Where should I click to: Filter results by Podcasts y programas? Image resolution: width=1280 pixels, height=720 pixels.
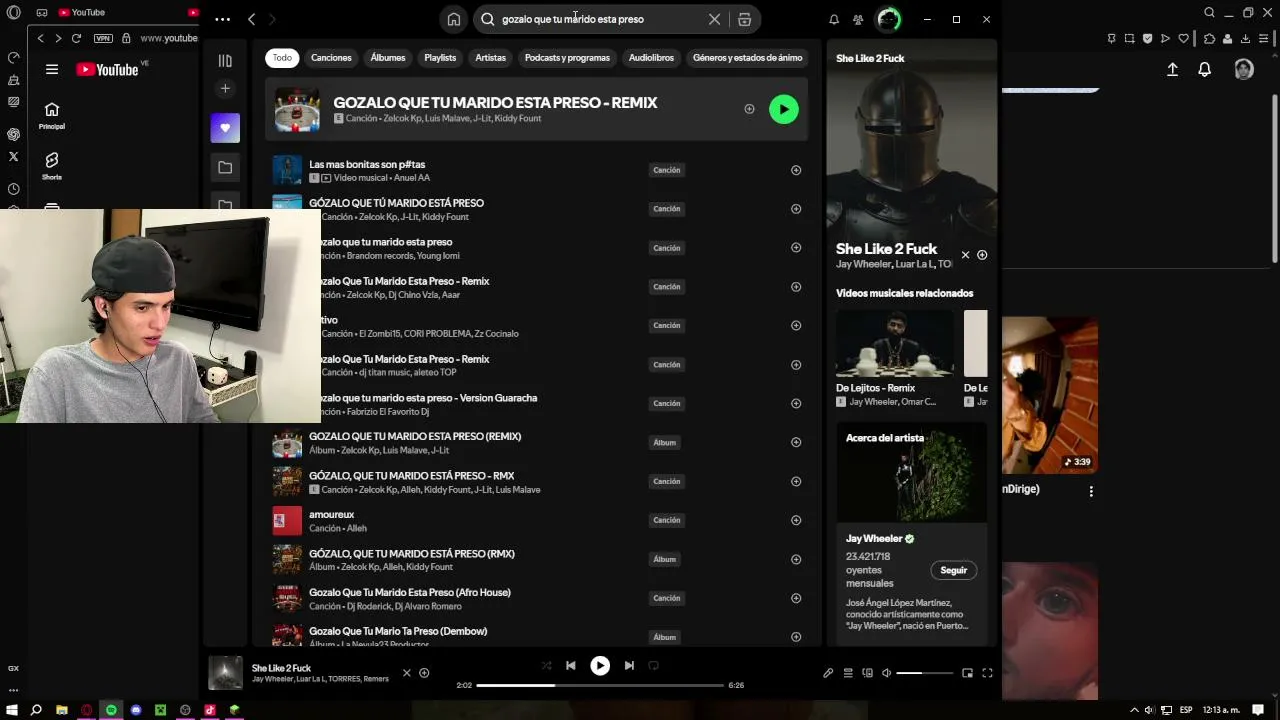[567, 58]
